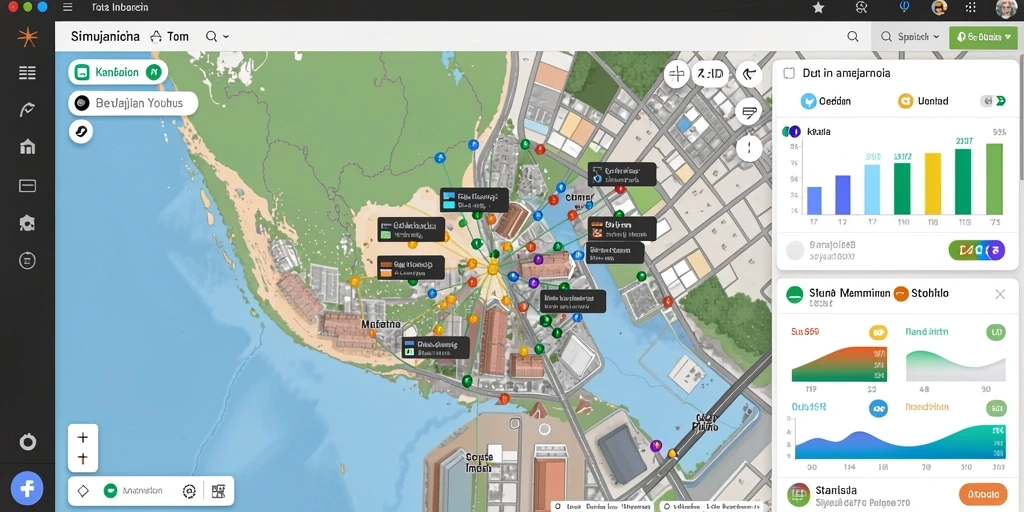Viewport: 1024px width, 512px height.
Task: Select the Bedajjian Youhus chip
Action: (x=133, y=103)
